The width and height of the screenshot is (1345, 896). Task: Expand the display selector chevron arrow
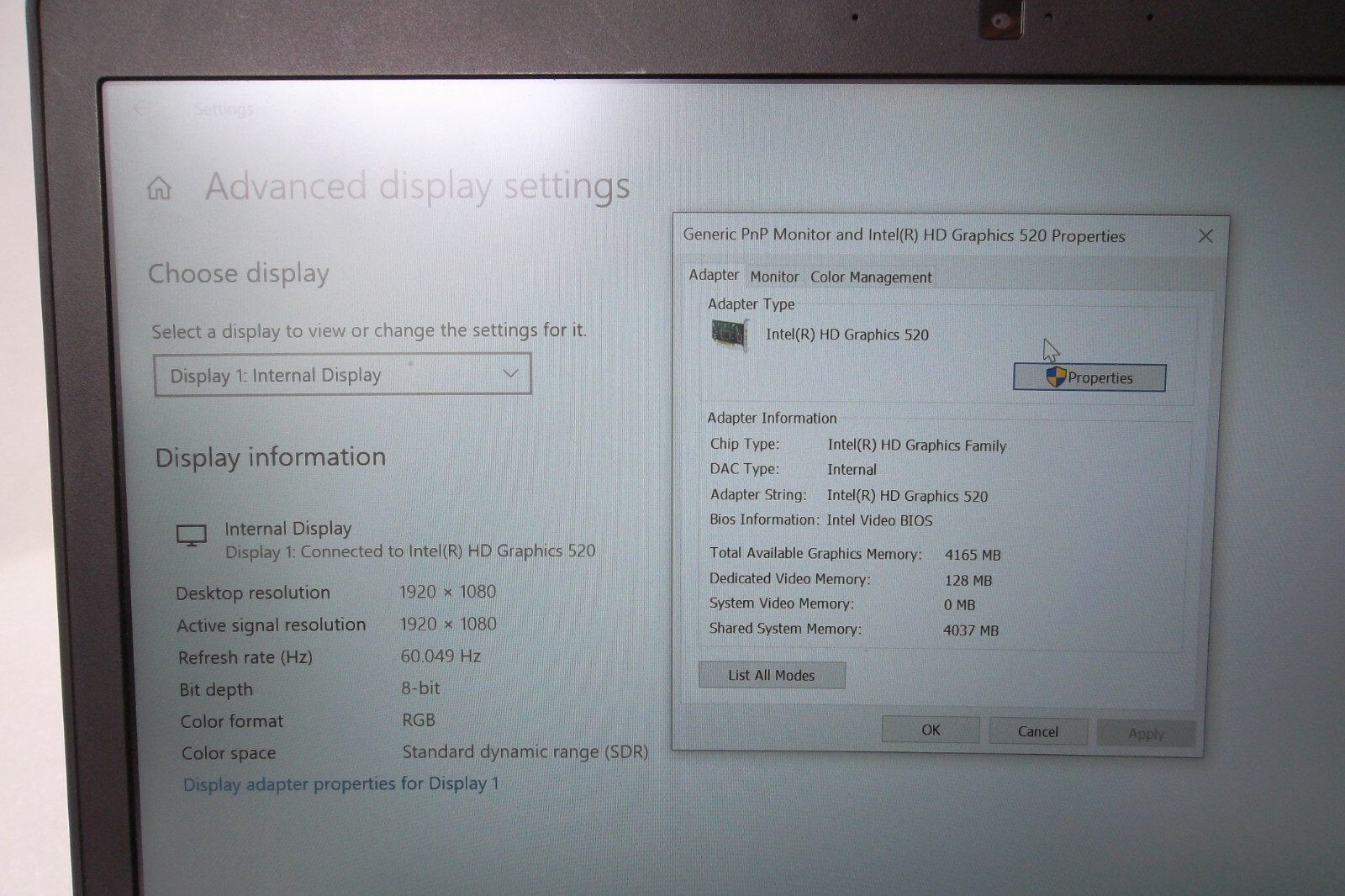[510, 373]
